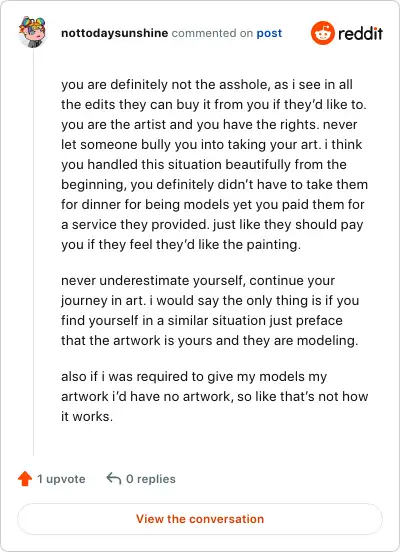Click the line ending "they are modeling."

point(210,340)
